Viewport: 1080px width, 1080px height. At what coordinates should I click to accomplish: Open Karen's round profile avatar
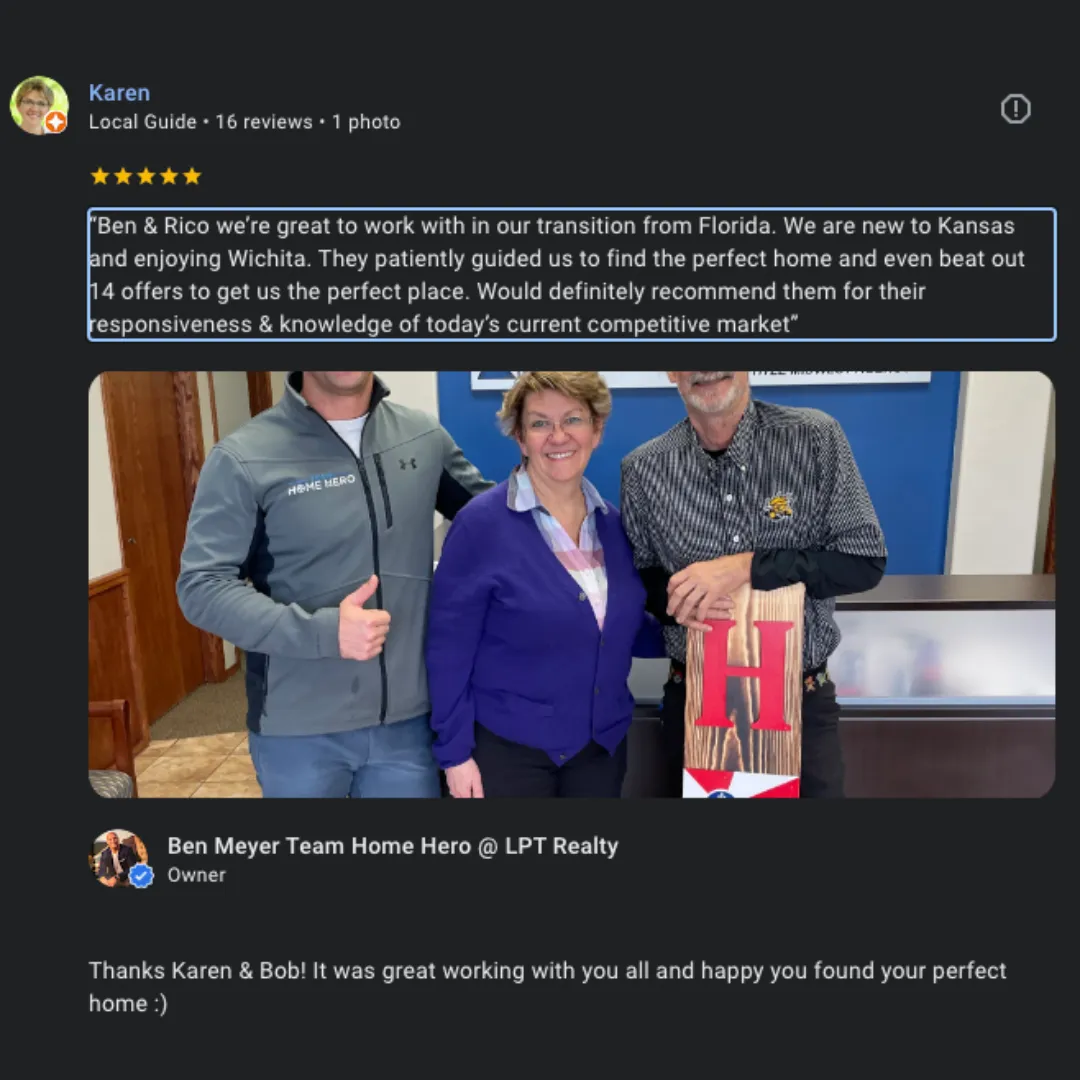click(x=39, y=105)
